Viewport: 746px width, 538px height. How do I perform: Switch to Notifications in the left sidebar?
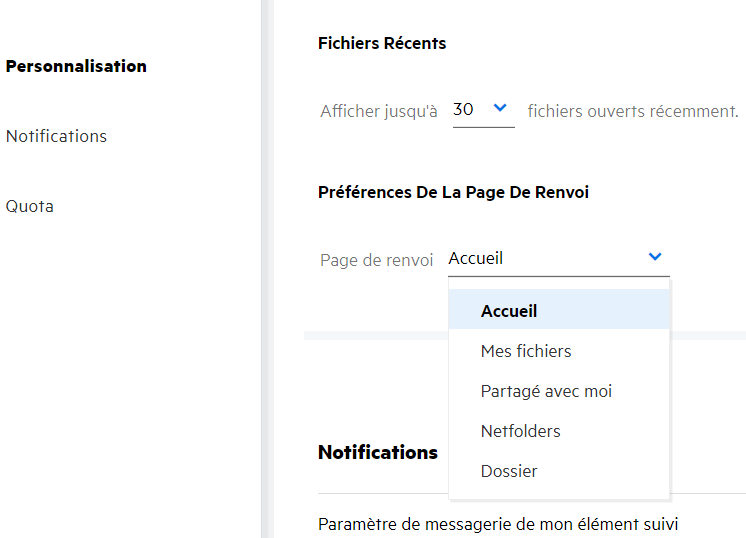click(56, 136)
